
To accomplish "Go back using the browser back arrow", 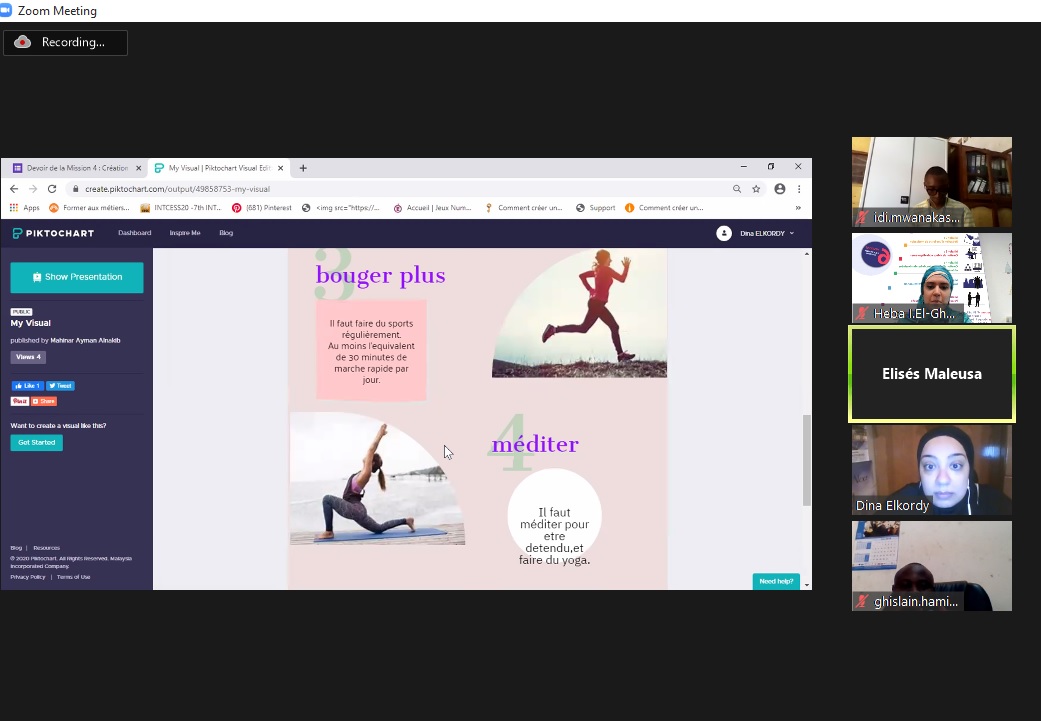I will click(14, 189).
